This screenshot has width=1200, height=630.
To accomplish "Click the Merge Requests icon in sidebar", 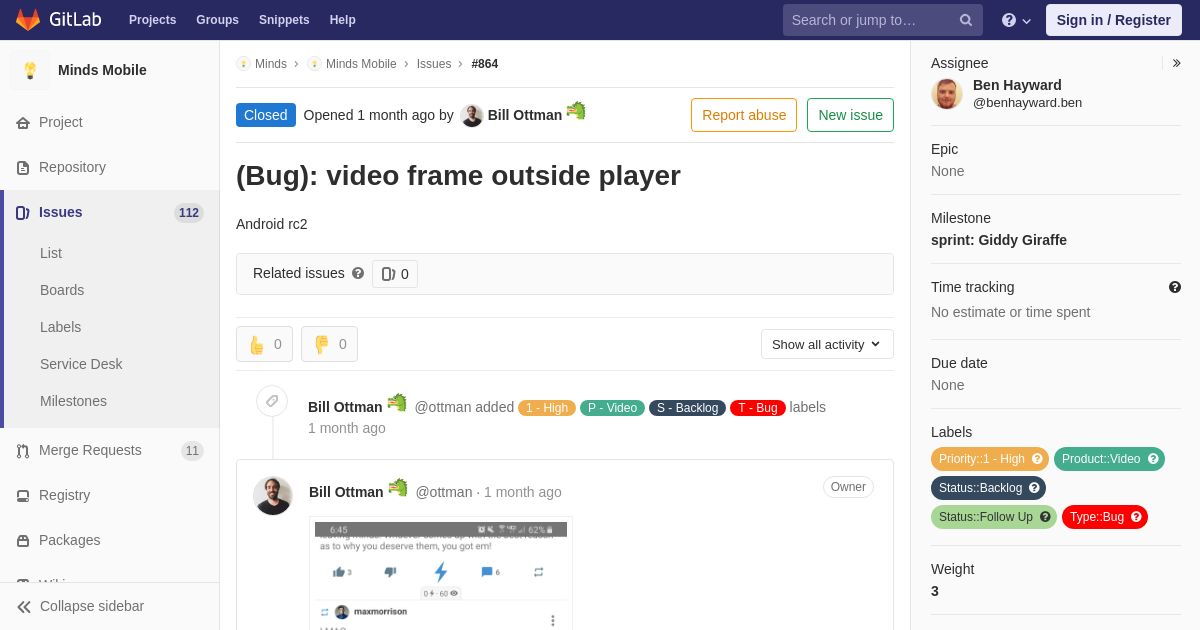I will coord(23,450).
